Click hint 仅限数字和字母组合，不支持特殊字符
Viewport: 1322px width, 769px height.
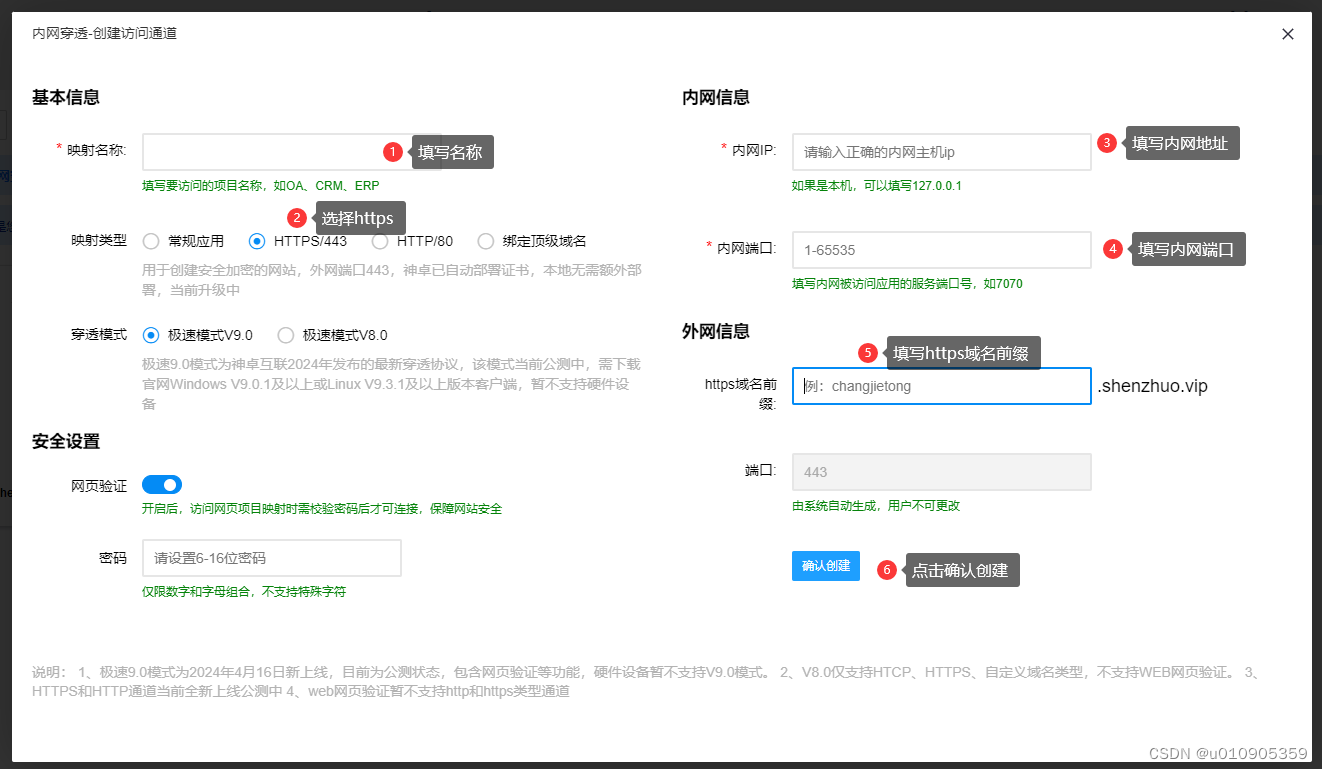[x=244, y=592]
